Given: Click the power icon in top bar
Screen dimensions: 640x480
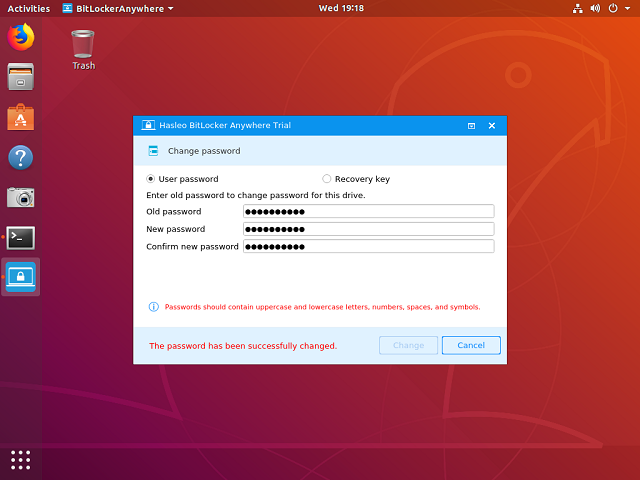Looking at the screenshot, I should point(613,8).
